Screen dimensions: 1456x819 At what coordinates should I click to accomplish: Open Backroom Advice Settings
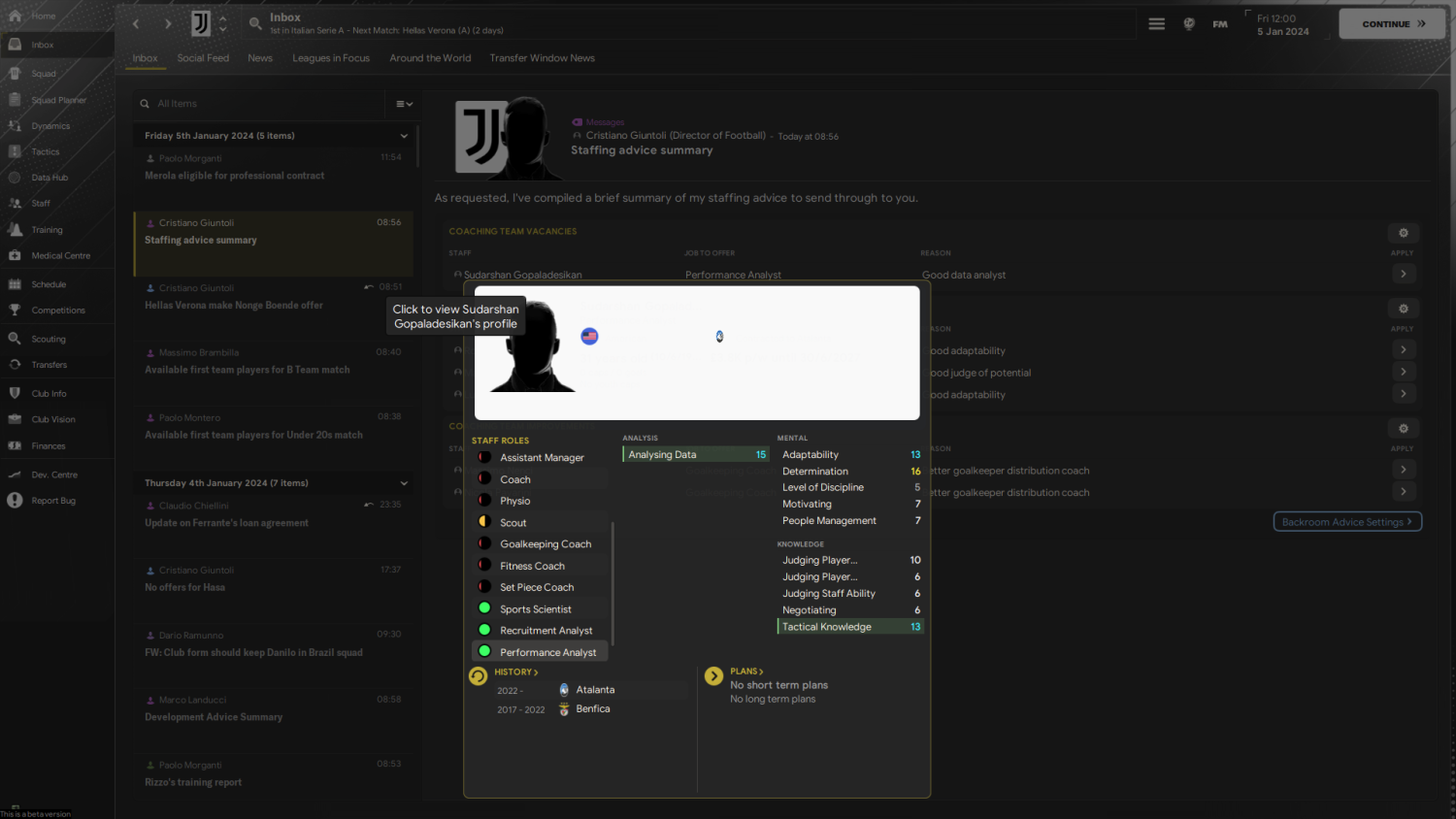1347,521
